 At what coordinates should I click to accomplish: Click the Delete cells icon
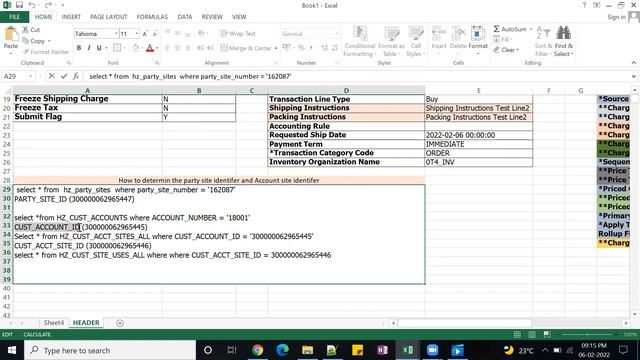tap(458, 33)
